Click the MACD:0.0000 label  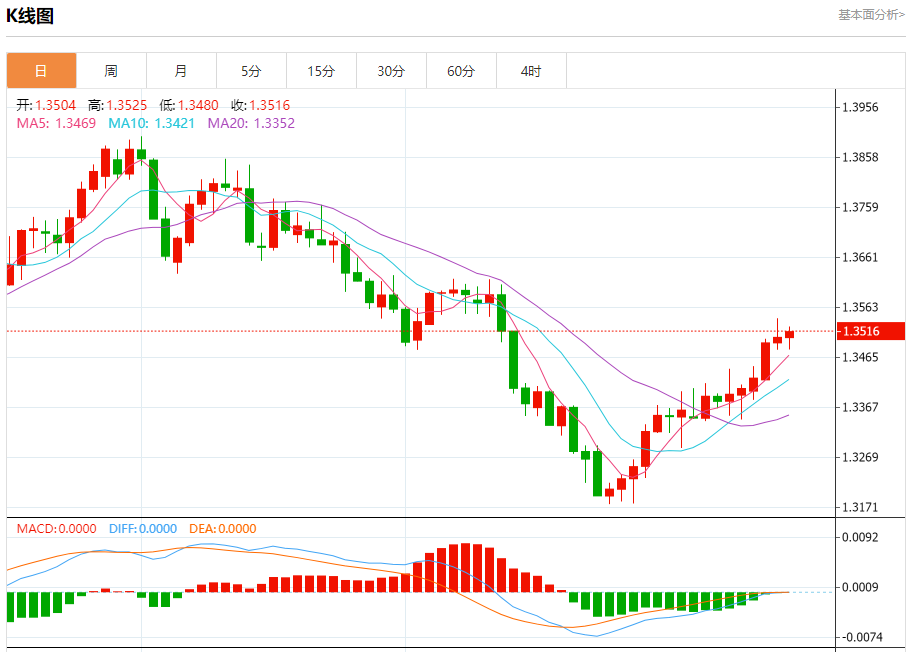point(57,528)
